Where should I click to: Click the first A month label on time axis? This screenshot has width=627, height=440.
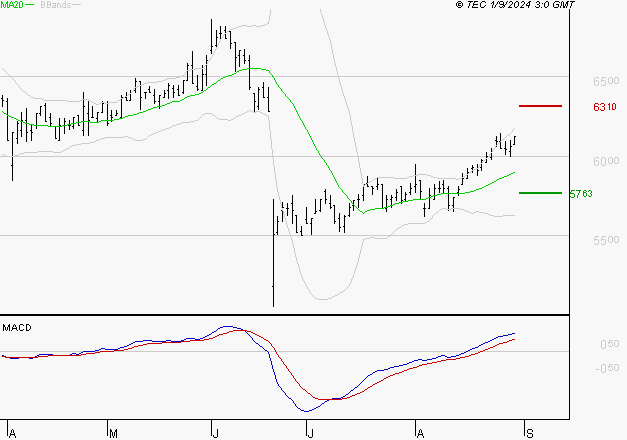(x=12, y=434)
